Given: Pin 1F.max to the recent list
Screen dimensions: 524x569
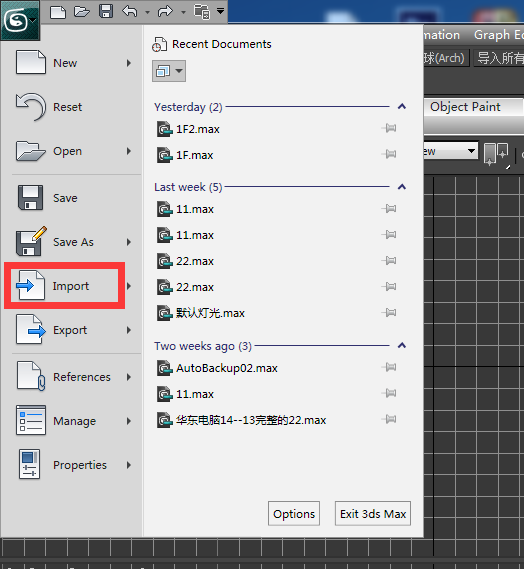Looking at the screenshot, I should pos(389,154).
